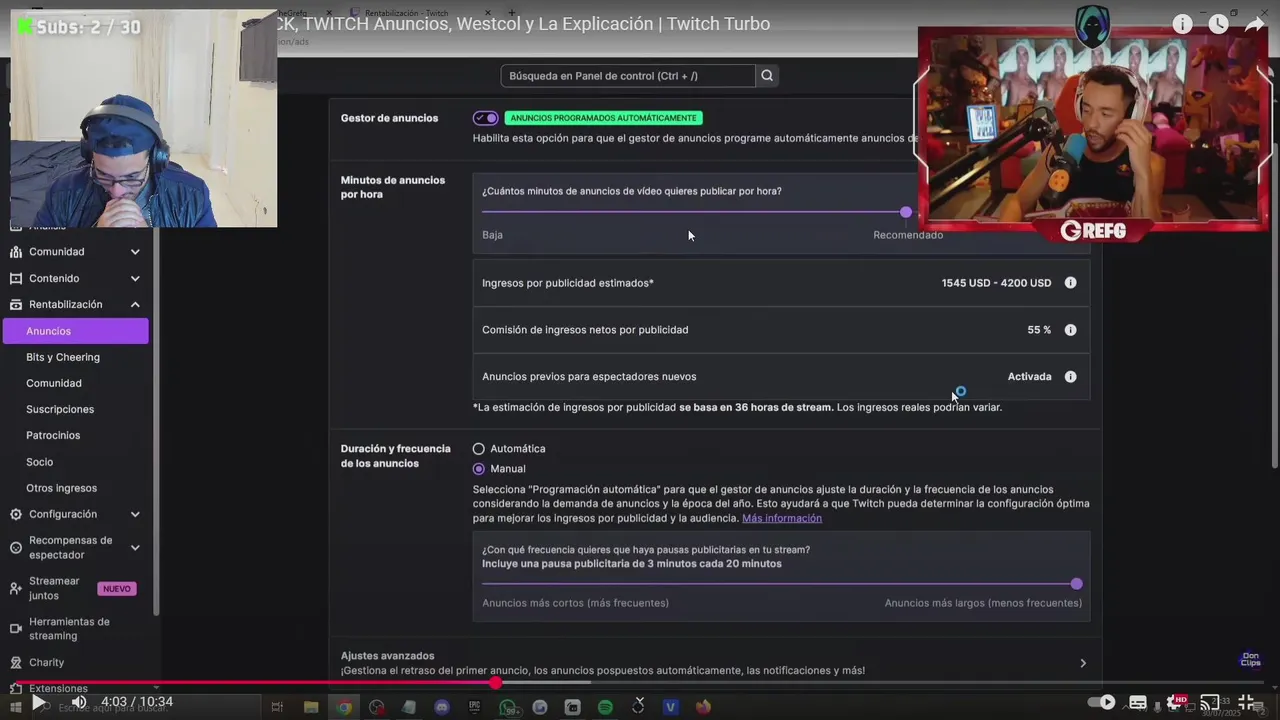Click the Ajustes avanzados heading

pos(387,656)
